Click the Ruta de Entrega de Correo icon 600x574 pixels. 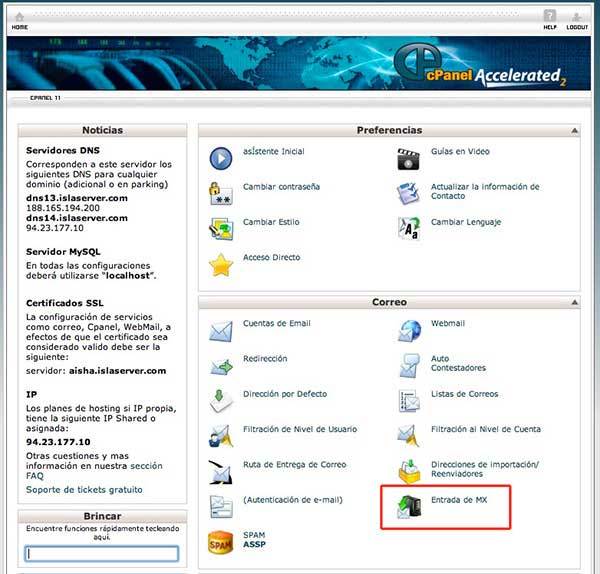coord(221,472)
